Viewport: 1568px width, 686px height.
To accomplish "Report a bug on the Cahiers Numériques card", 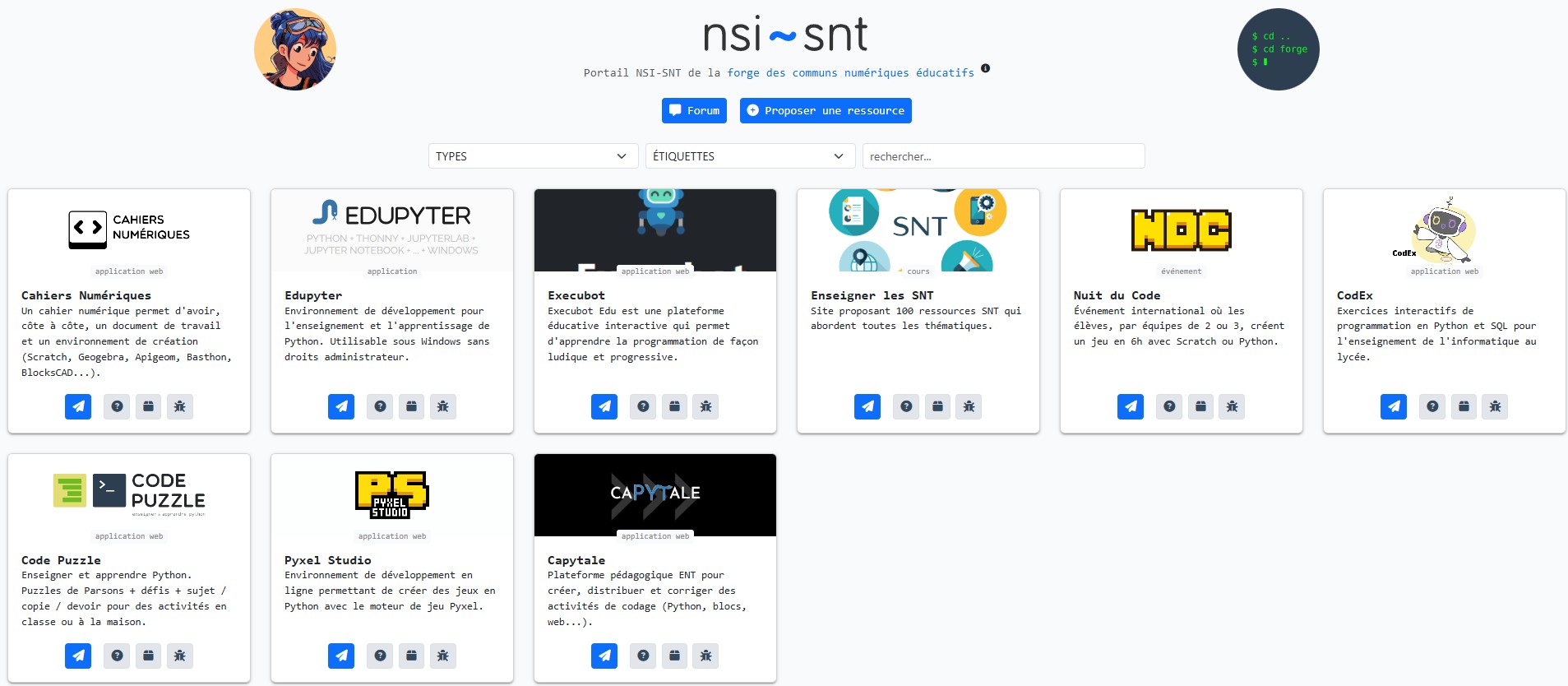I will click(180, 406).
